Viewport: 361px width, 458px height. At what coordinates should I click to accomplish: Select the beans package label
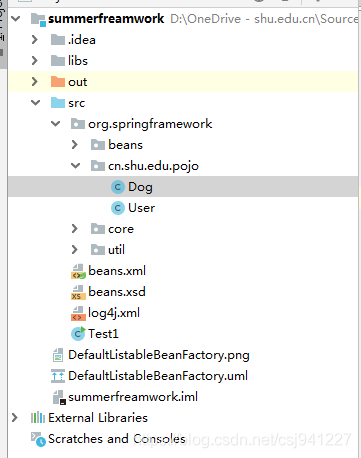(125, 145)
